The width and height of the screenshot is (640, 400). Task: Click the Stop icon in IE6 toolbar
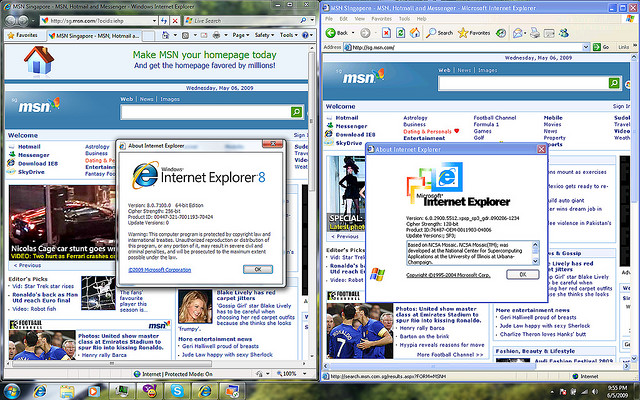point(386,33)
